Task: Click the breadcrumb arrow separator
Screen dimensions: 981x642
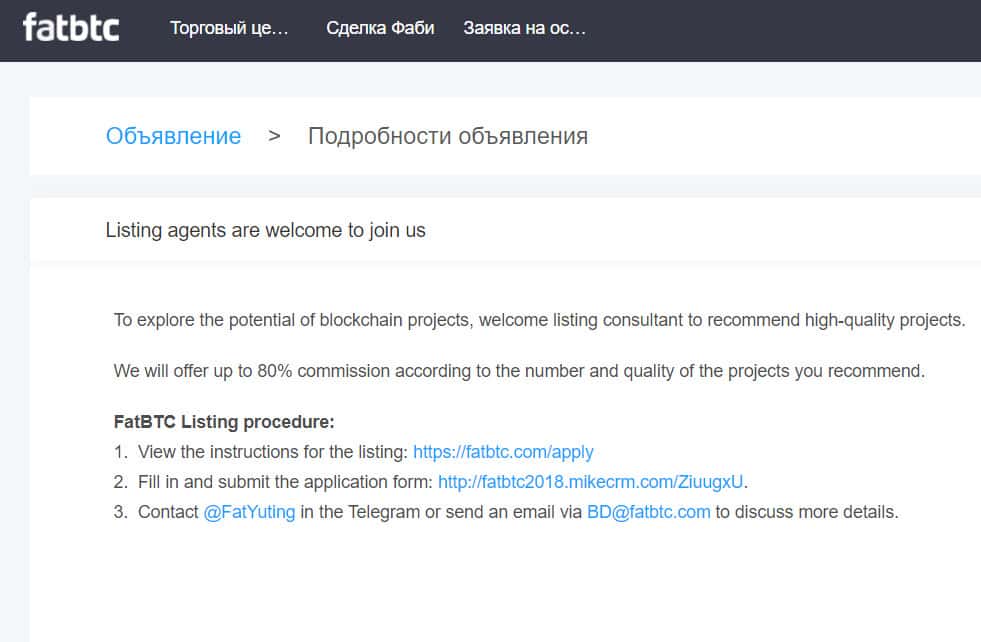Action: click(274, 136)
